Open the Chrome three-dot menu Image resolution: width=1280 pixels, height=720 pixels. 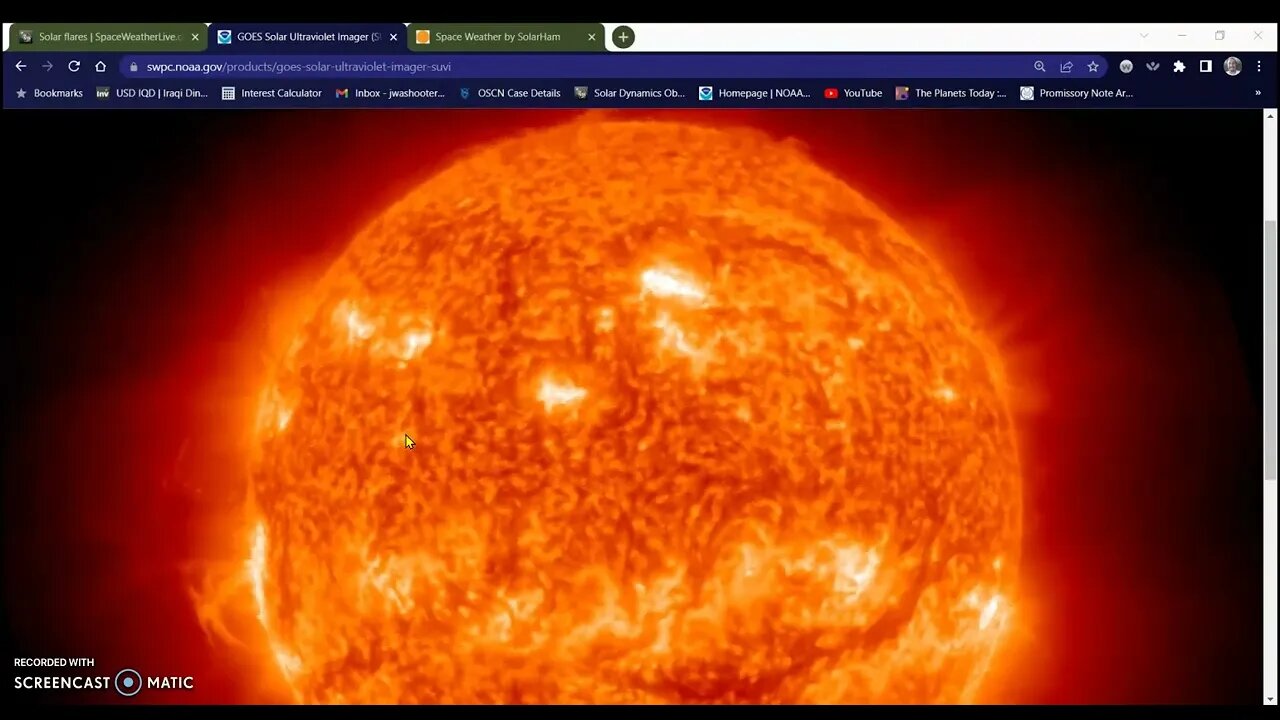click(x=1258, y=66)
